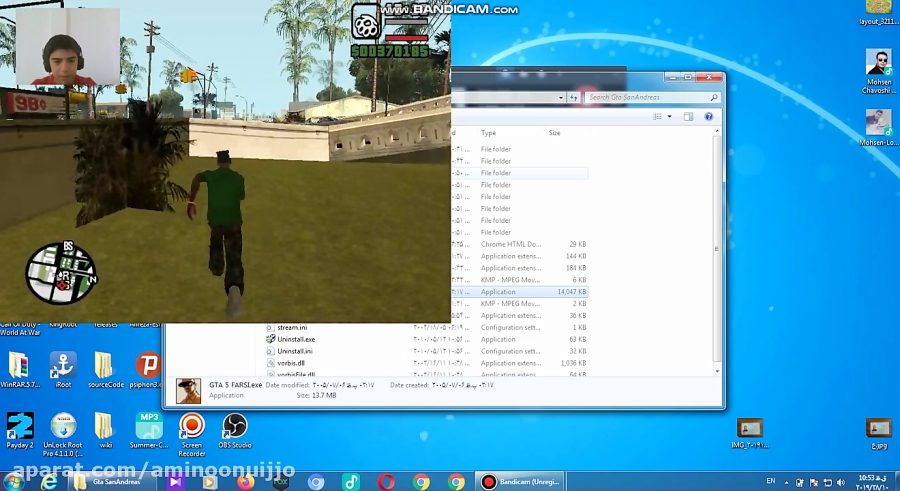Open the change view dropdown arrow
Screen dimensions: 900x491
(669, 117)
